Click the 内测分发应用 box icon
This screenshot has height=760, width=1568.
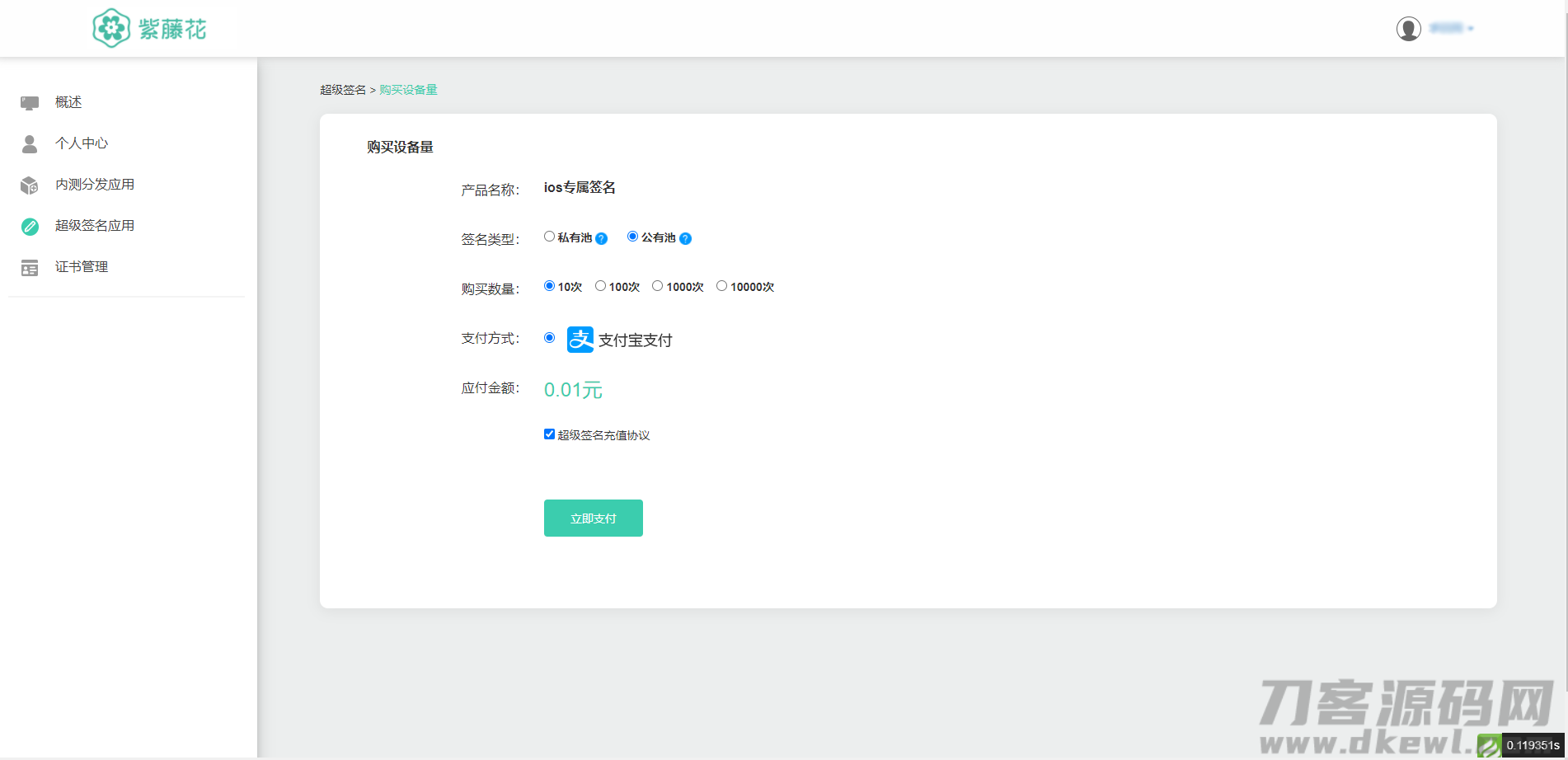click(30, 185)
